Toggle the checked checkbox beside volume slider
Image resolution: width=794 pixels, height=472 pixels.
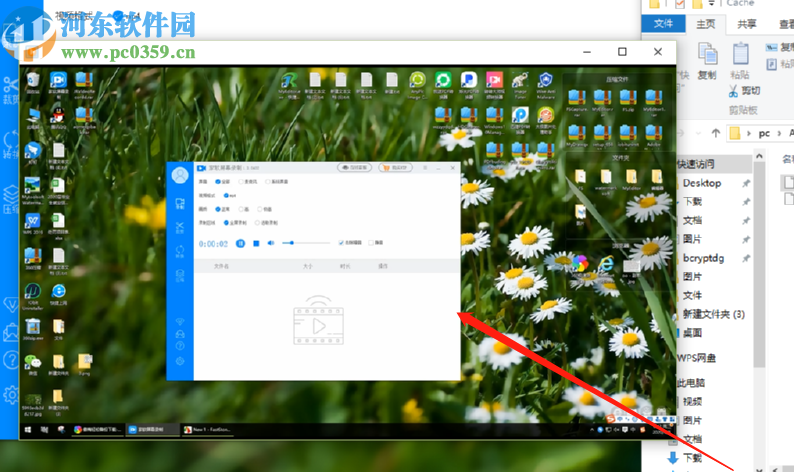point(342,243)
